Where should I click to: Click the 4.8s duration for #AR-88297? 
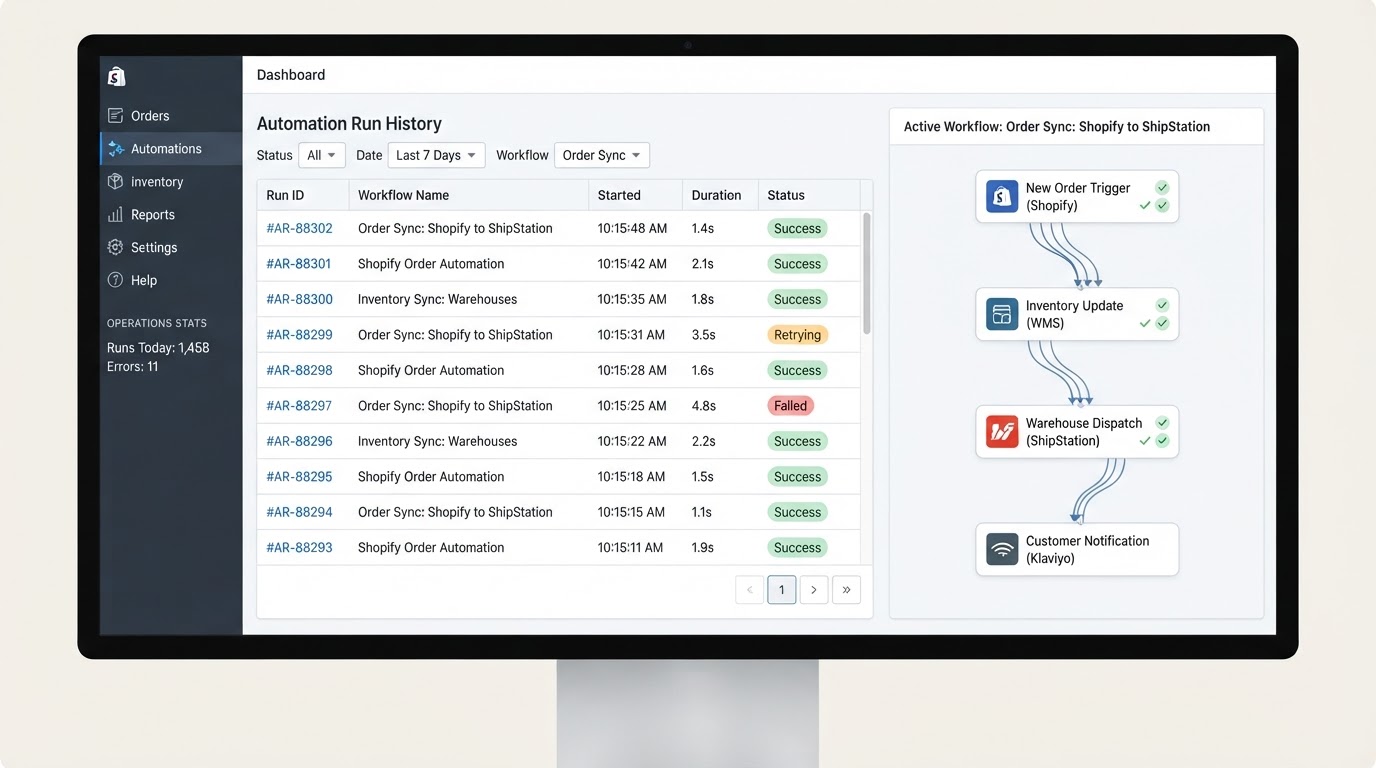(704, 406)
